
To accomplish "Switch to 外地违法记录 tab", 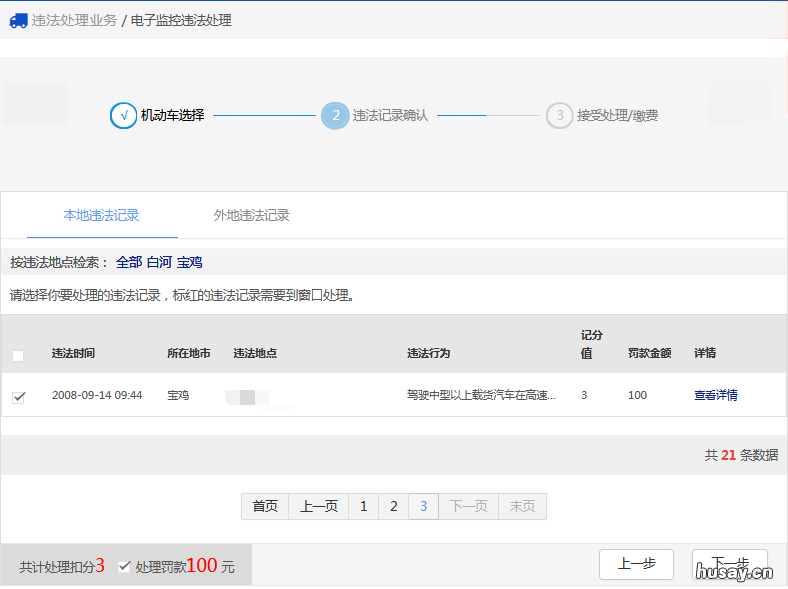I will pyautogui.click(x=251, y=215).
